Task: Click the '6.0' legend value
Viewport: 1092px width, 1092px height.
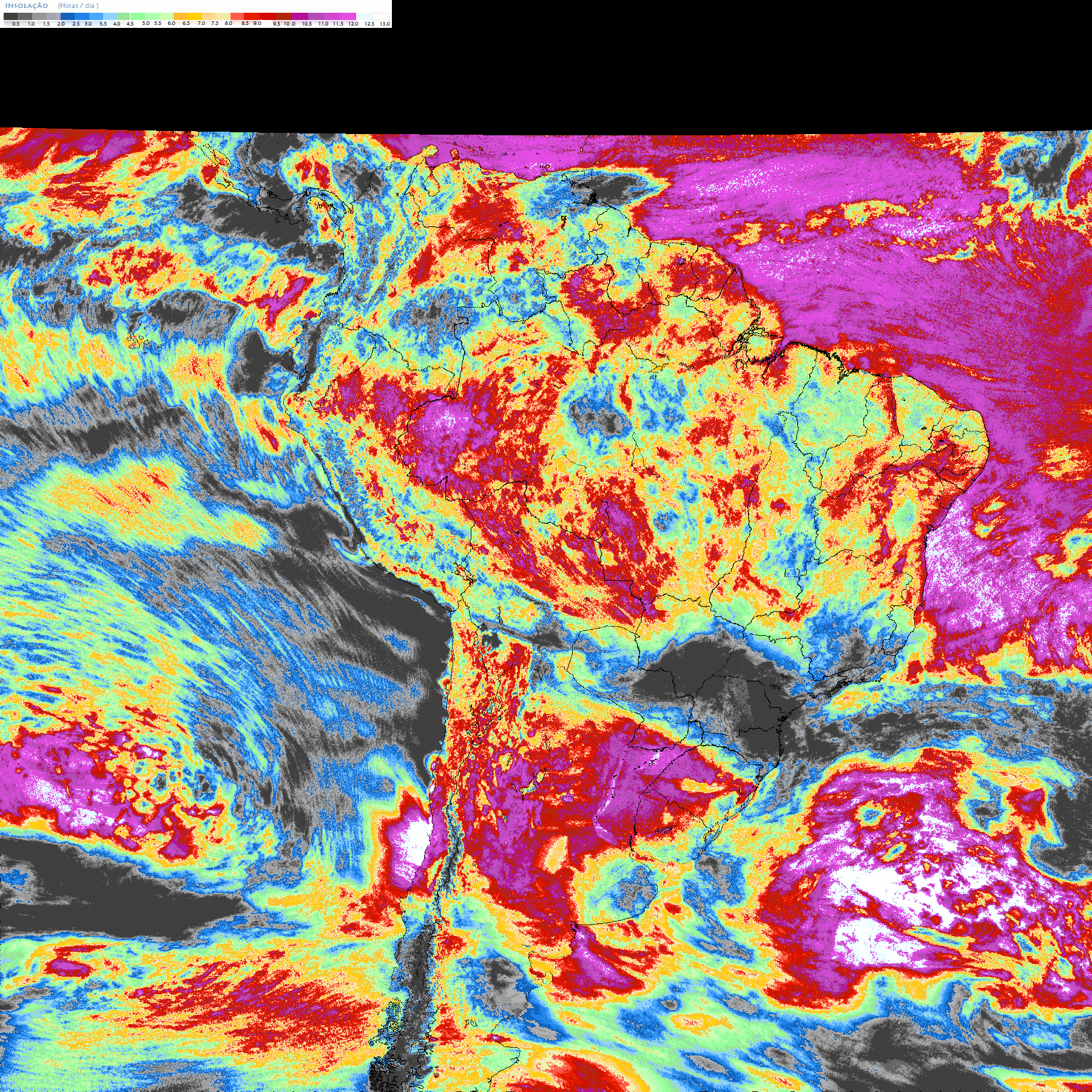Action: coord(171,23)
